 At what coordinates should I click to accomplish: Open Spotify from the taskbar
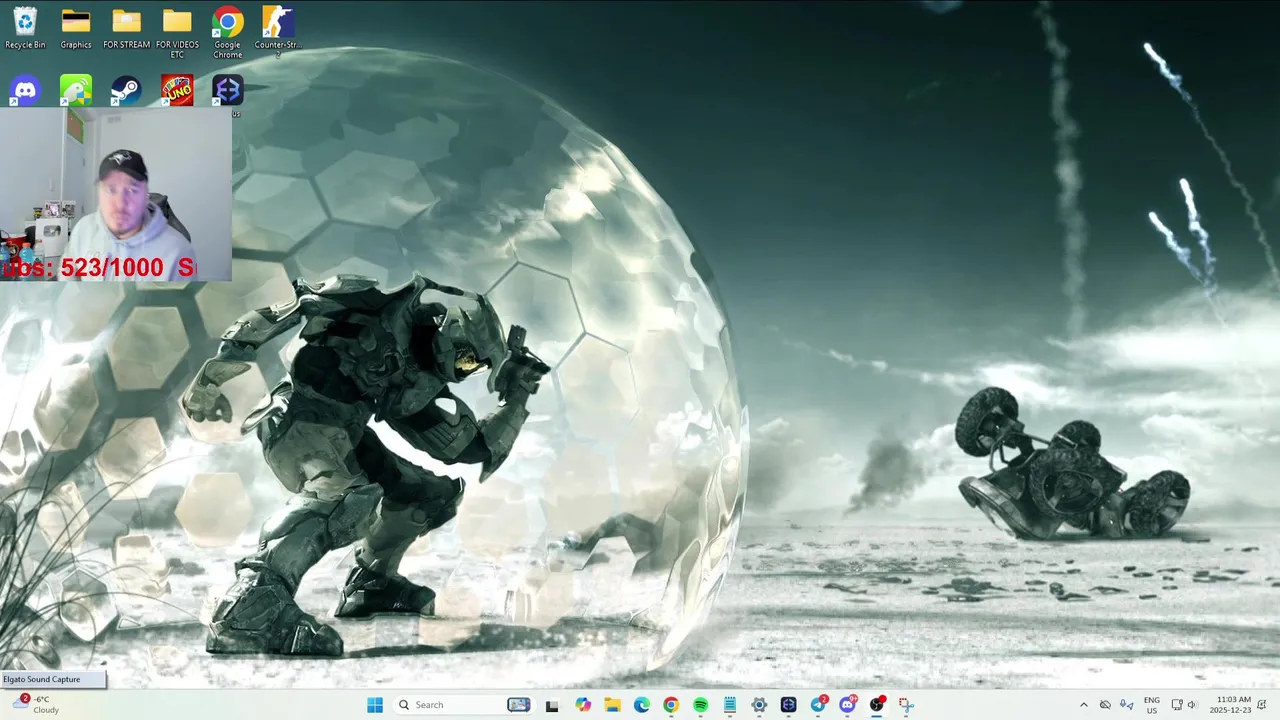(x=700, y=705)
